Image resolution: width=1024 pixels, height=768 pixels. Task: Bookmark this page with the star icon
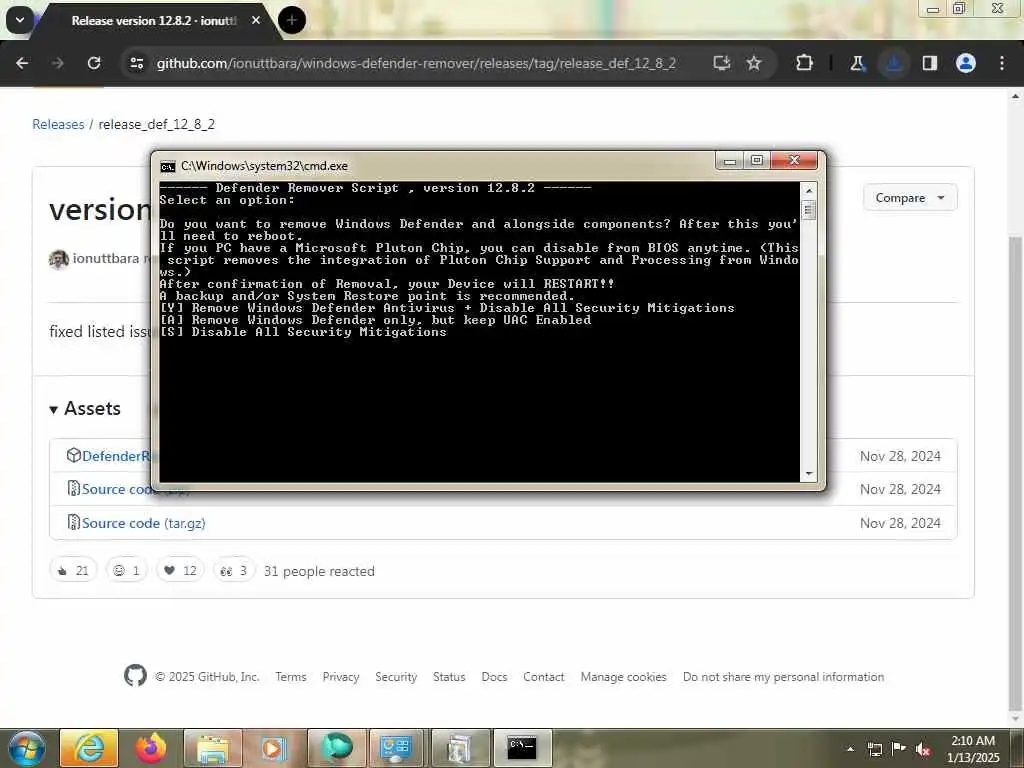[754, 63]
